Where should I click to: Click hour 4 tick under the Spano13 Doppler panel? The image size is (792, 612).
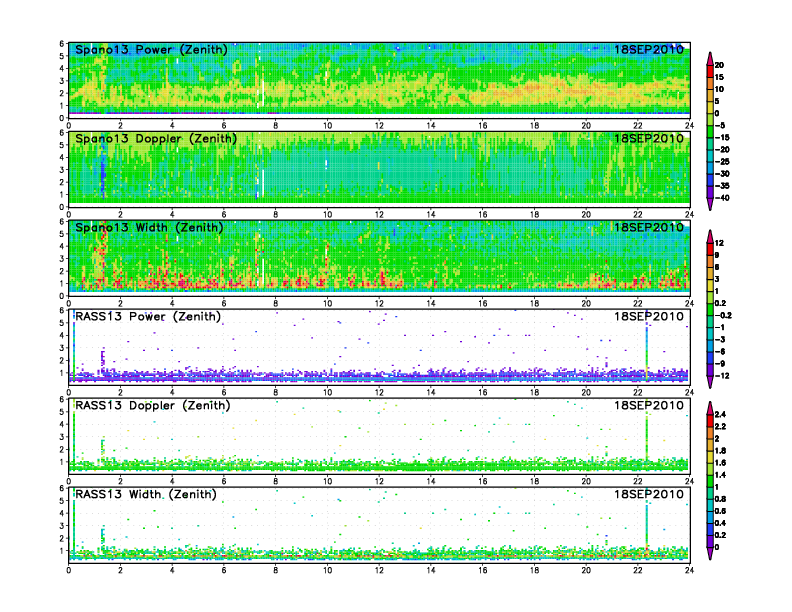tap(172, 215)
